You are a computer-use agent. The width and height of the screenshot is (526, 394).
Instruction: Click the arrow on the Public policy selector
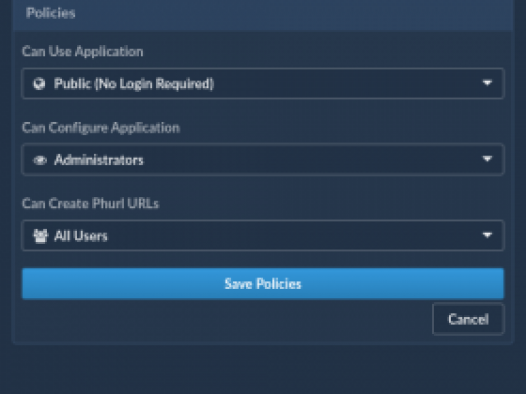pyautogui.click(x=487, y=83)
